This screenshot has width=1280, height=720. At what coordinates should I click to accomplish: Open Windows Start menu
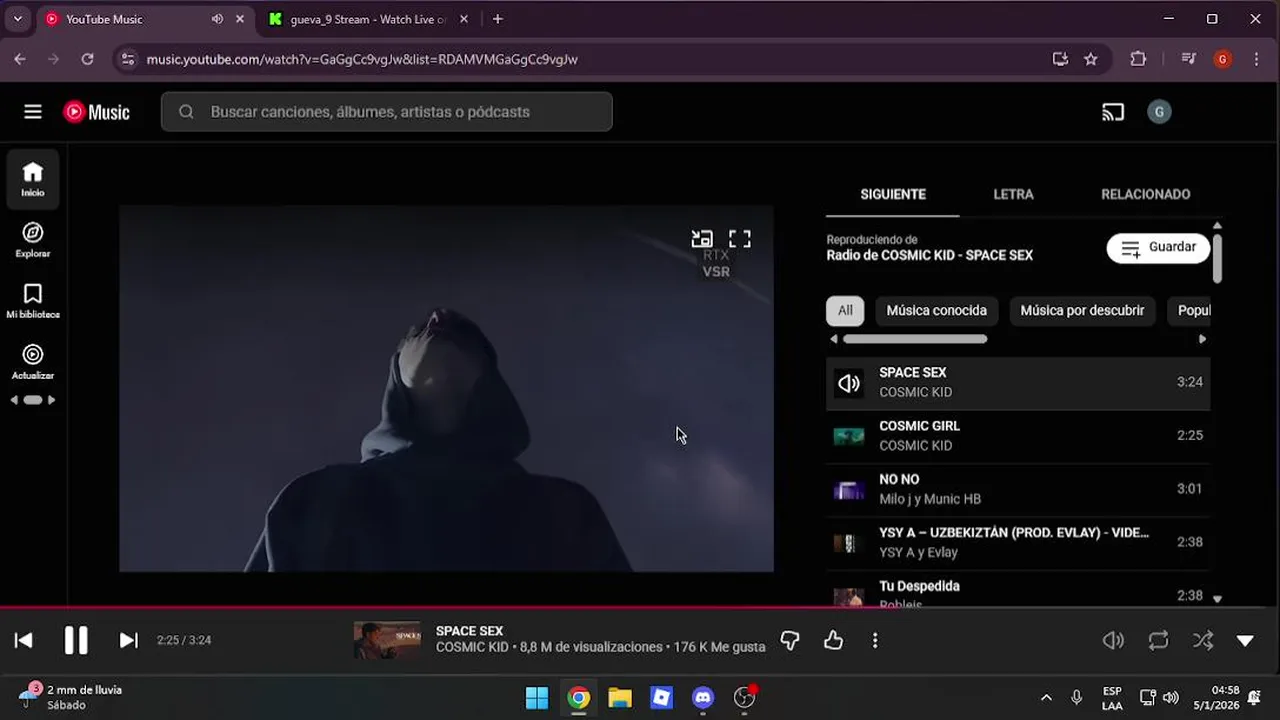[537, 698]
